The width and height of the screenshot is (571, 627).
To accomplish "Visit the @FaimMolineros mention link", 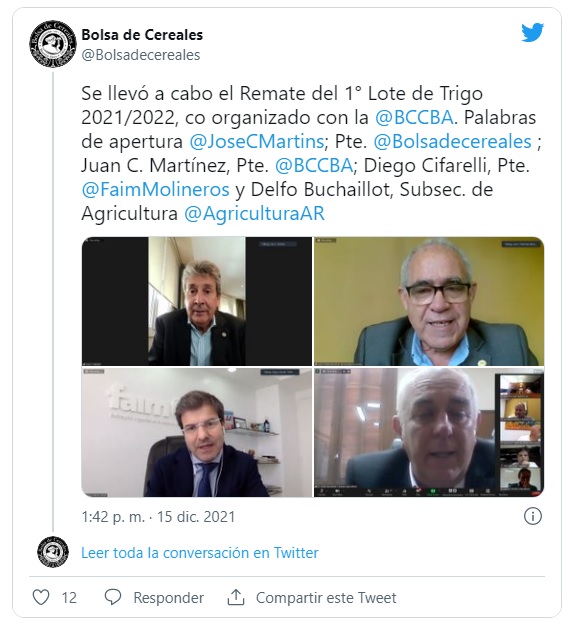I will (x=156, y=190).
